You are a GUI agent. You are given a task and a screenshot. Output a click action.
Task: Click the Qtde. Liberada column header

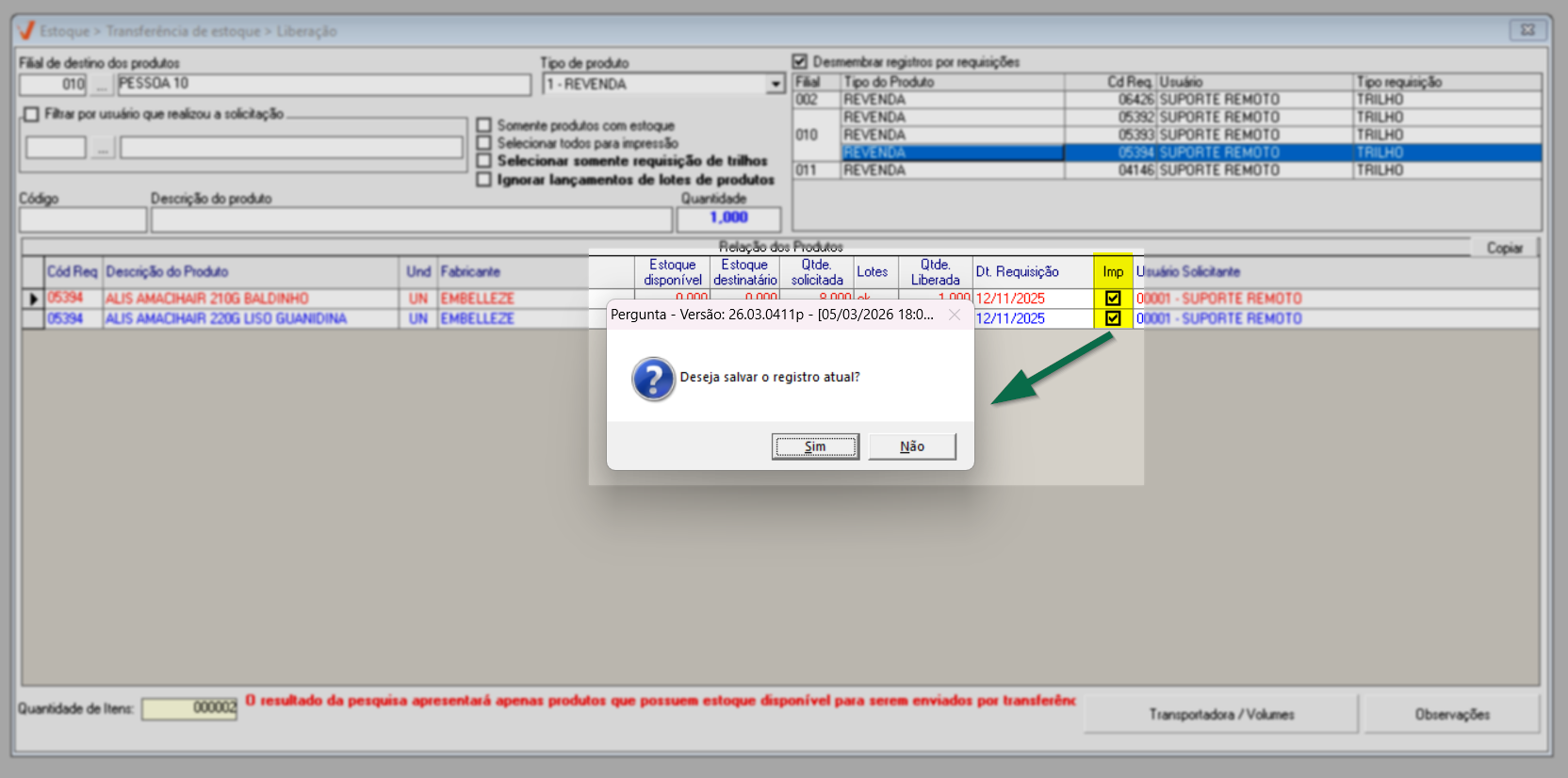click(x=935, y=271)
